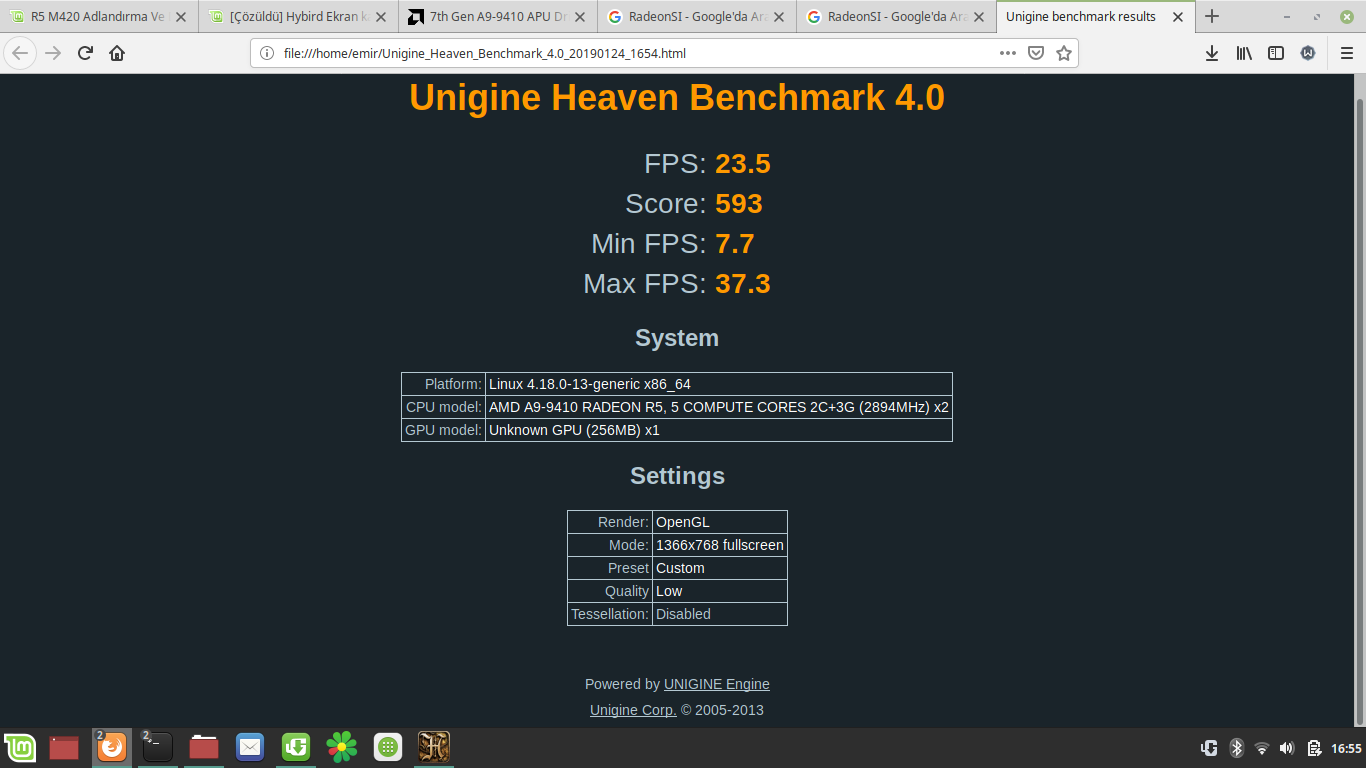Launch the mail client envelope icon
Screen dimensions: 1366x768
250,747
